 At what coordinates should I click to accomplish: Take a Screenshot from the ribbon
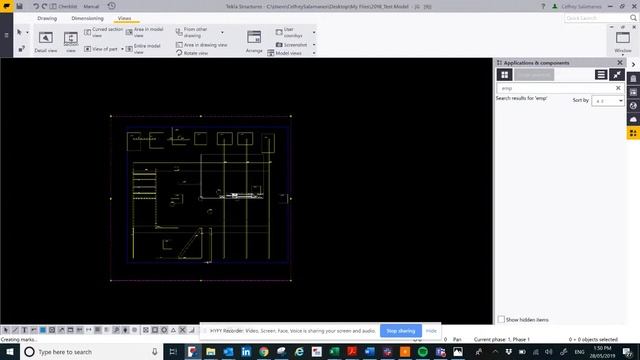(291, 45)
